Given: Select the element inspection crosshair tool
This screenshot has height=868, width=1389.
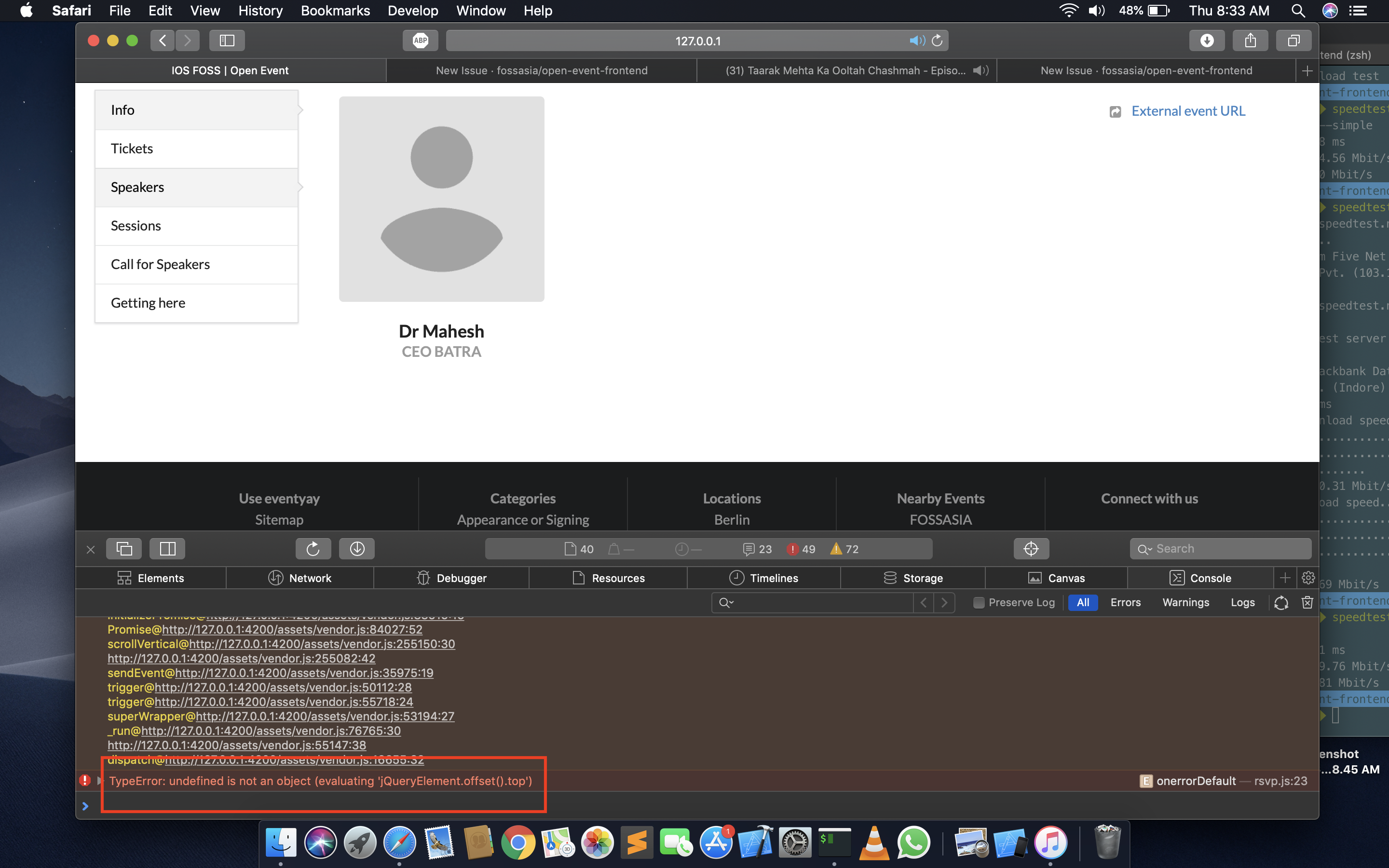Looking at the screenshot, I should tap(1031, 548).
